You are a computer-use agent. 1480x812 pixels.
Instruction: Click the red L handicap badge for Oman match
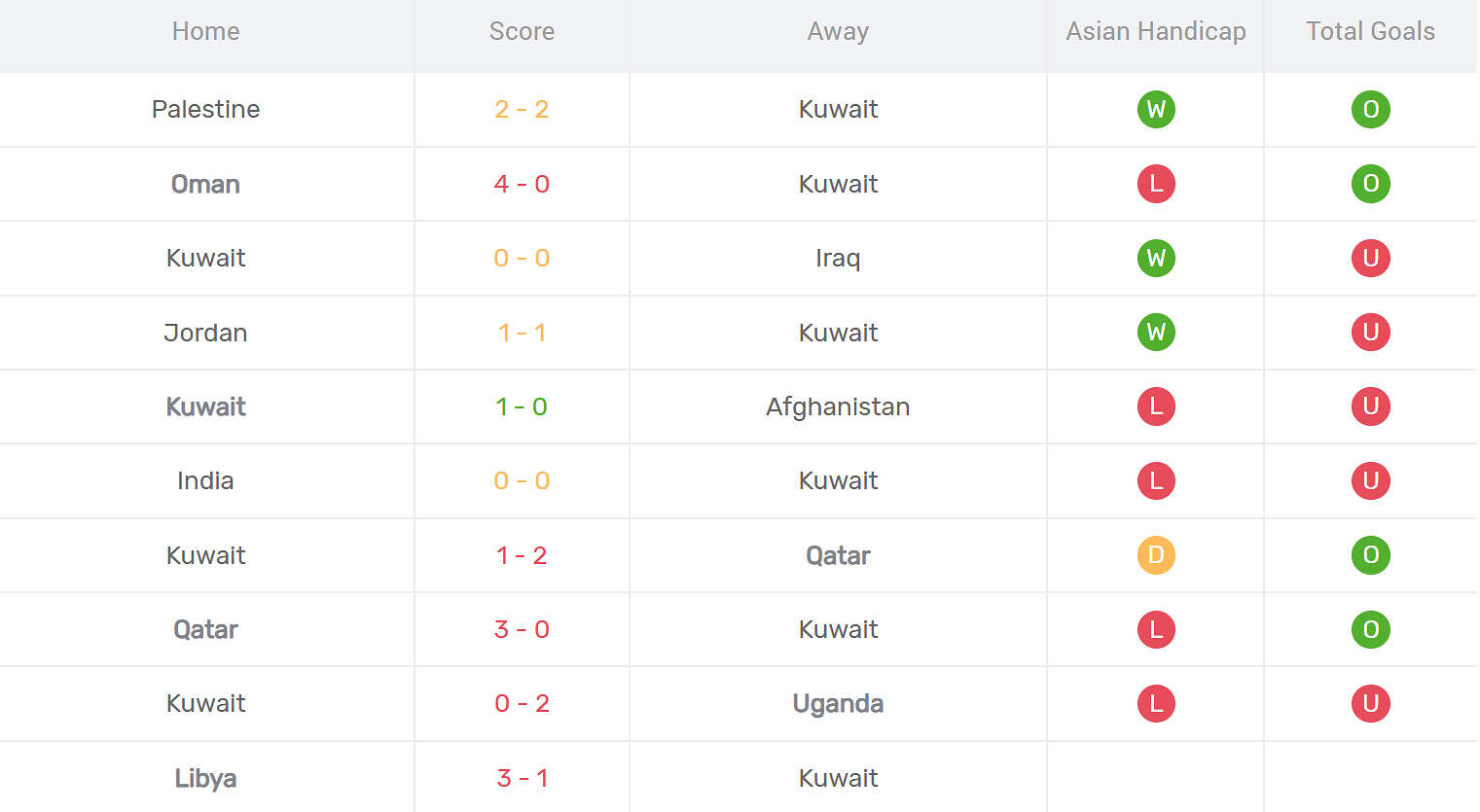click(1156, 184)
